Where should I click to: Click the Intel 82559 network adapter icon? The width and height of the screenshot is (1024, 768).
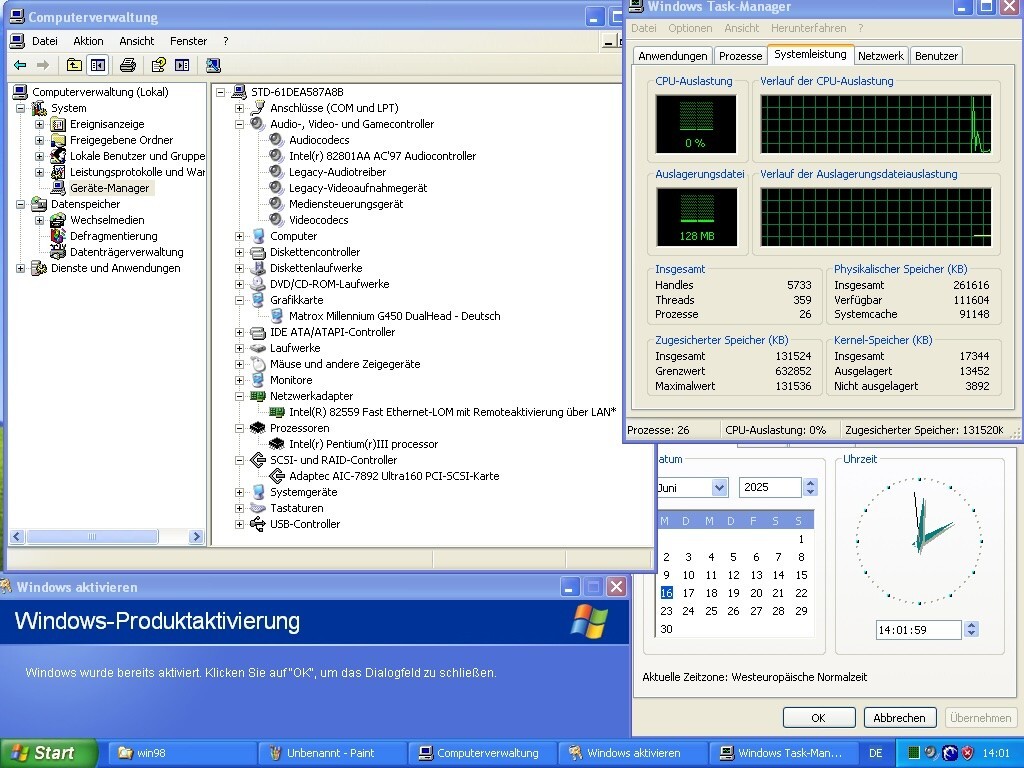[277, 412]
